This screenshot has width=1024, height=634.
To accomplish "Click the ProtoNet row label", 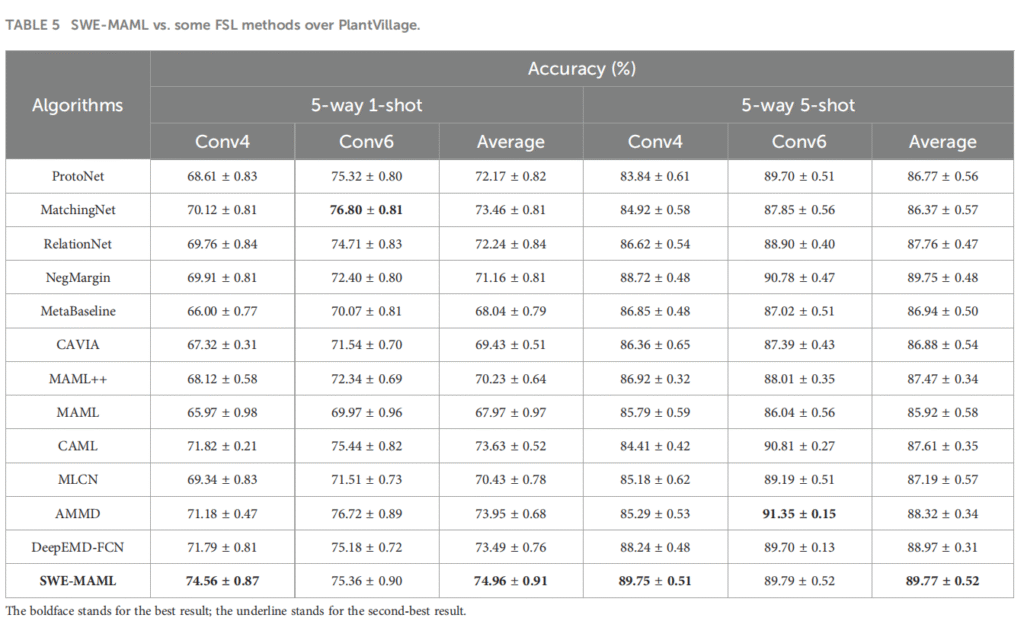I will [78, 176].
